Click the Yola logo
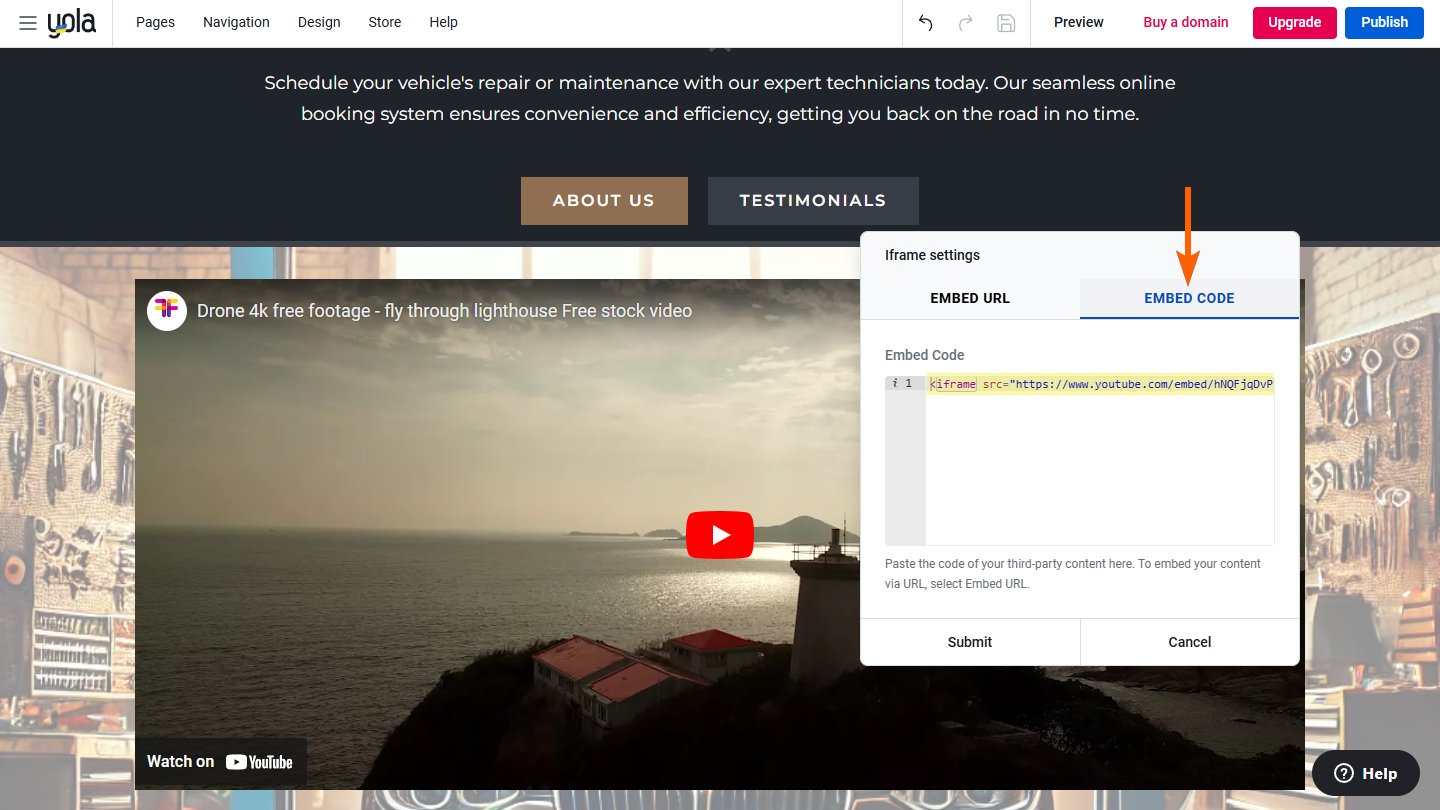1440x810 pixels. point(73,23)
